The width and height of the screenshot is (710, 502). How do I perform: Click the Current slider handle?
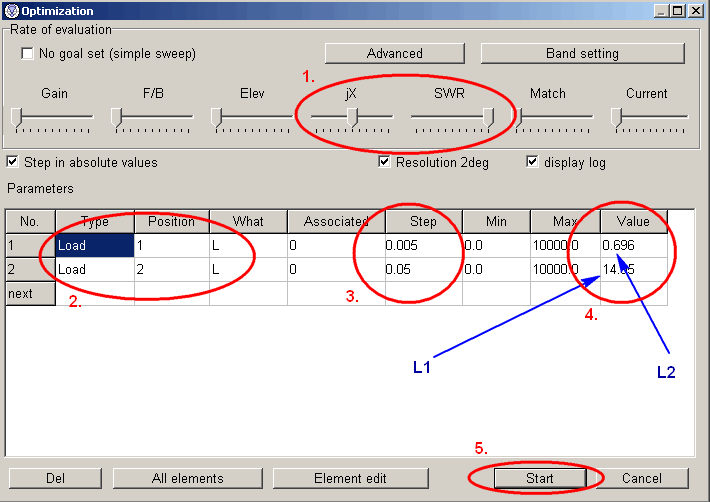pyautogui.click(x=617, y=117)
